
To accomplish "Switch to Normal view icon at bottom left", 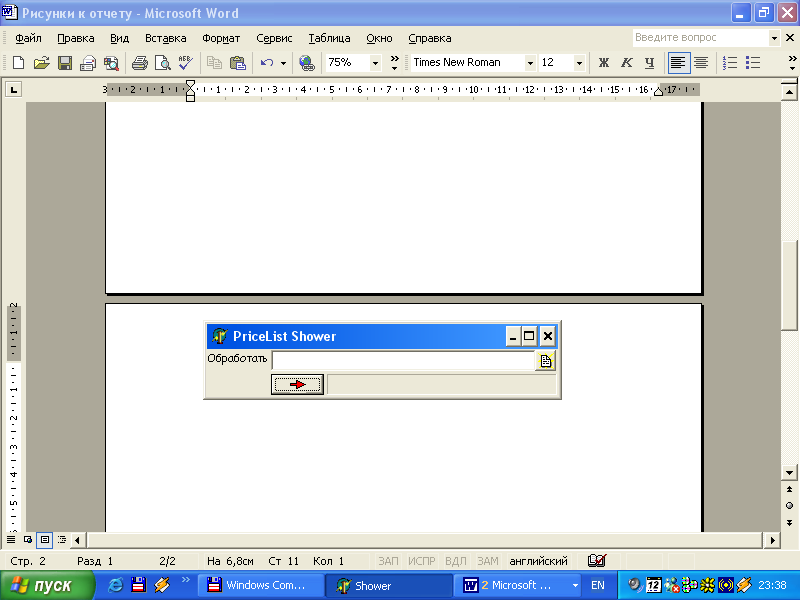I will point(11,539).
